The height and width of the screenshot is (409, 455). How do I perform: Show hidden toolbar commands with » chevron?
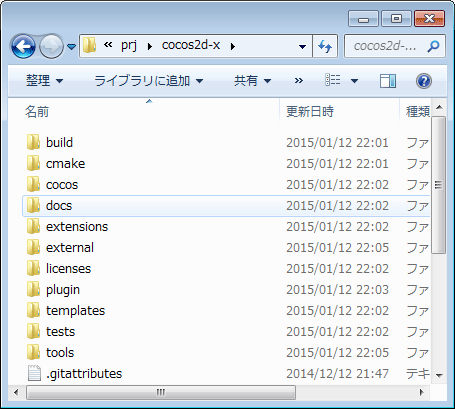pyautogui.click(x=299, y=81)
